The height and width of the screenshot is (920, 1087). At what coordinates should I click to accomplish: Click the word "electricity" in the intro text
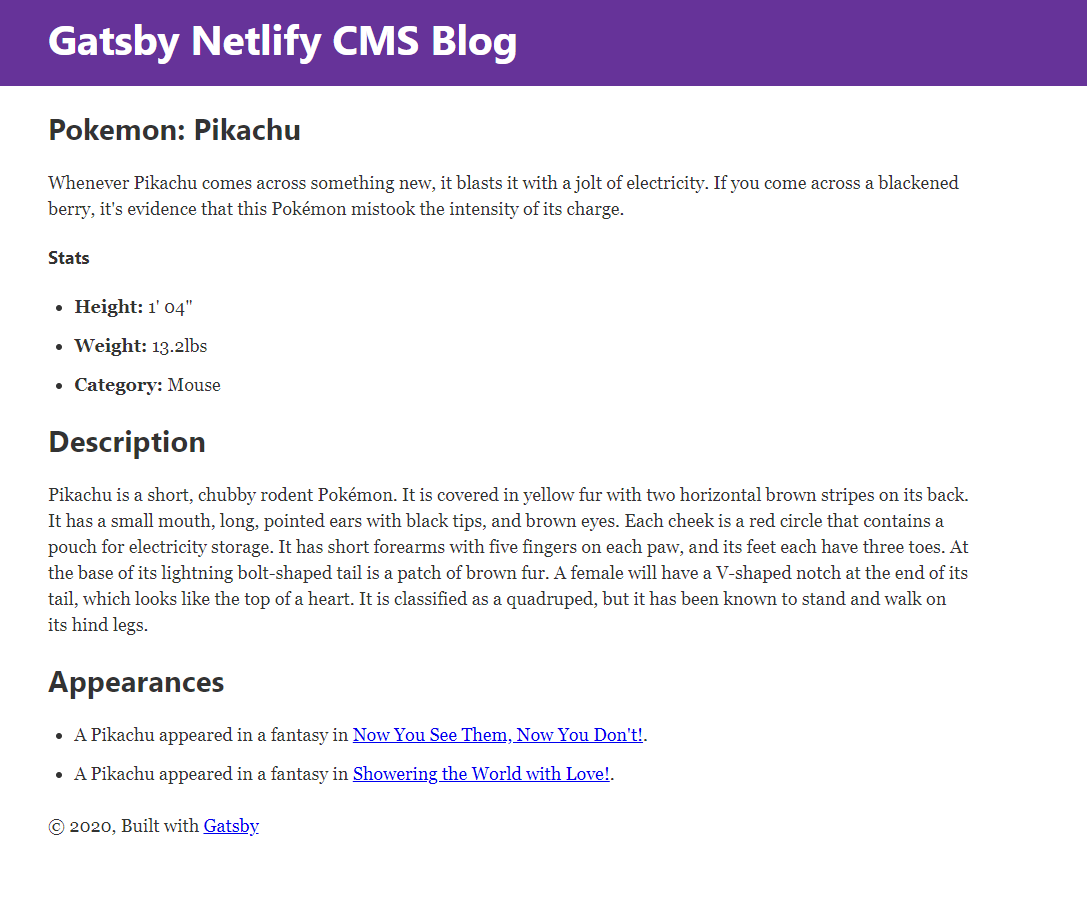click(x=644, y=182)
